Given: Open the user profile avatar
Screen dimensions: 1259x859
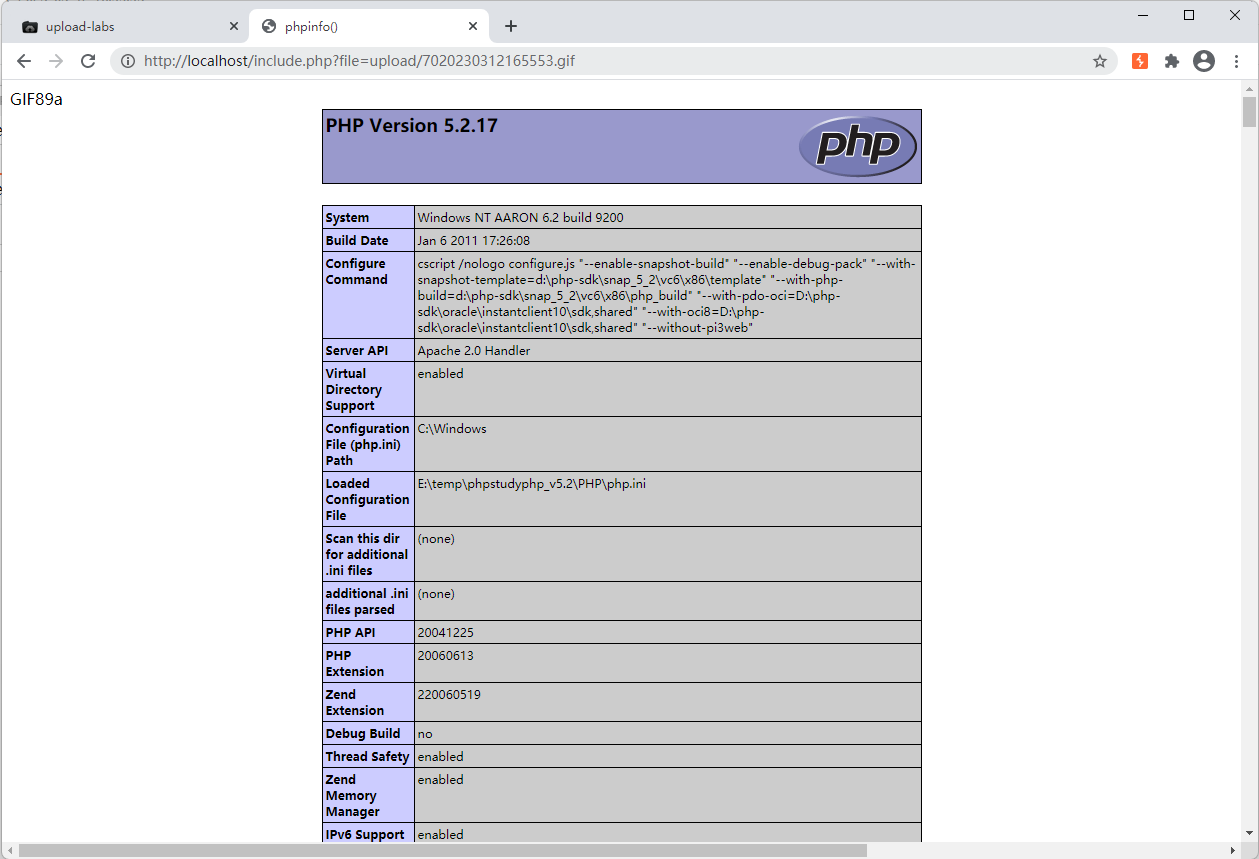Looking at the screenshot, I should pos(1204,61).
